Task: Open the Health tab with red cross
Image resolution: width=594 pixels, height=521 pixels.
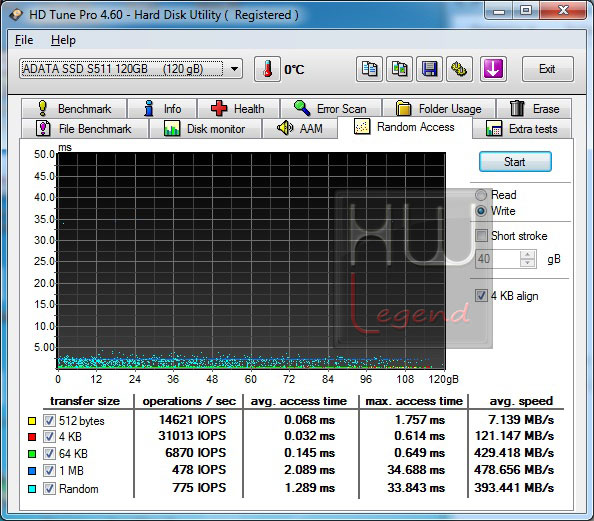Action: pyautogui.click(x=238, y=109)
